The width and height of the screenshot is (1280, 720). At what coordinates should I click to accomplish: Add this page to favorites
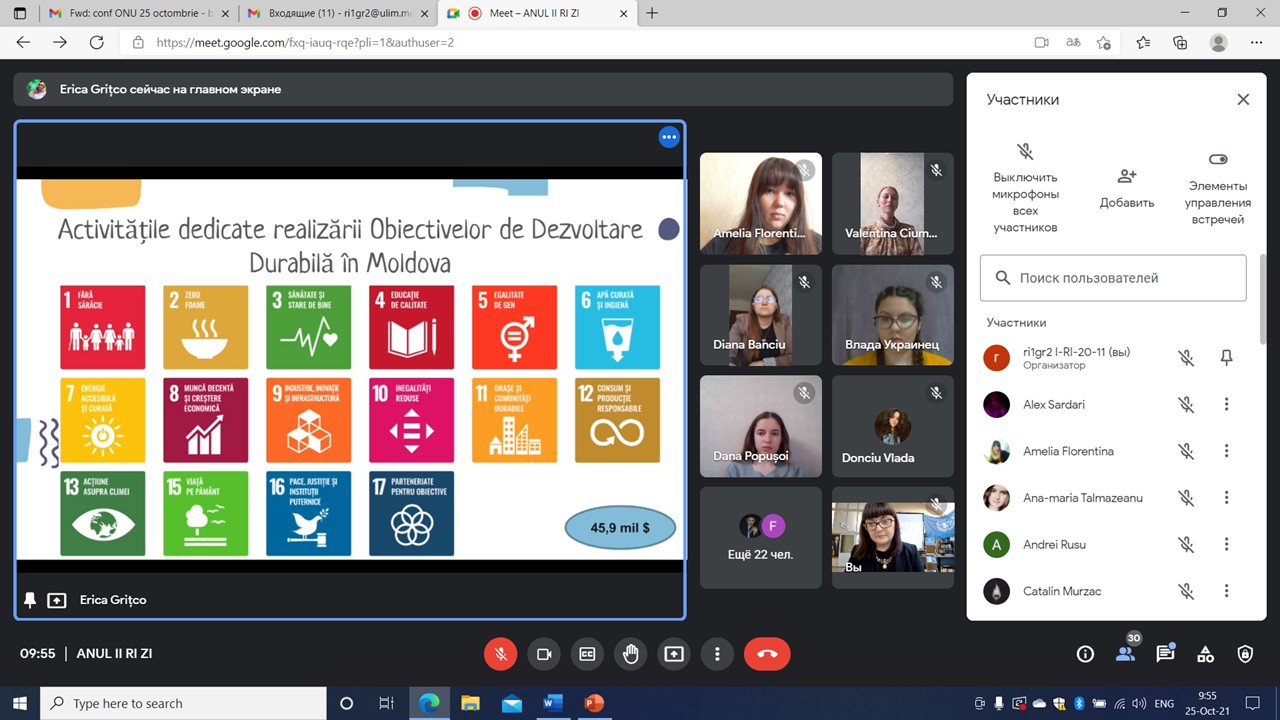point(1104,42)
